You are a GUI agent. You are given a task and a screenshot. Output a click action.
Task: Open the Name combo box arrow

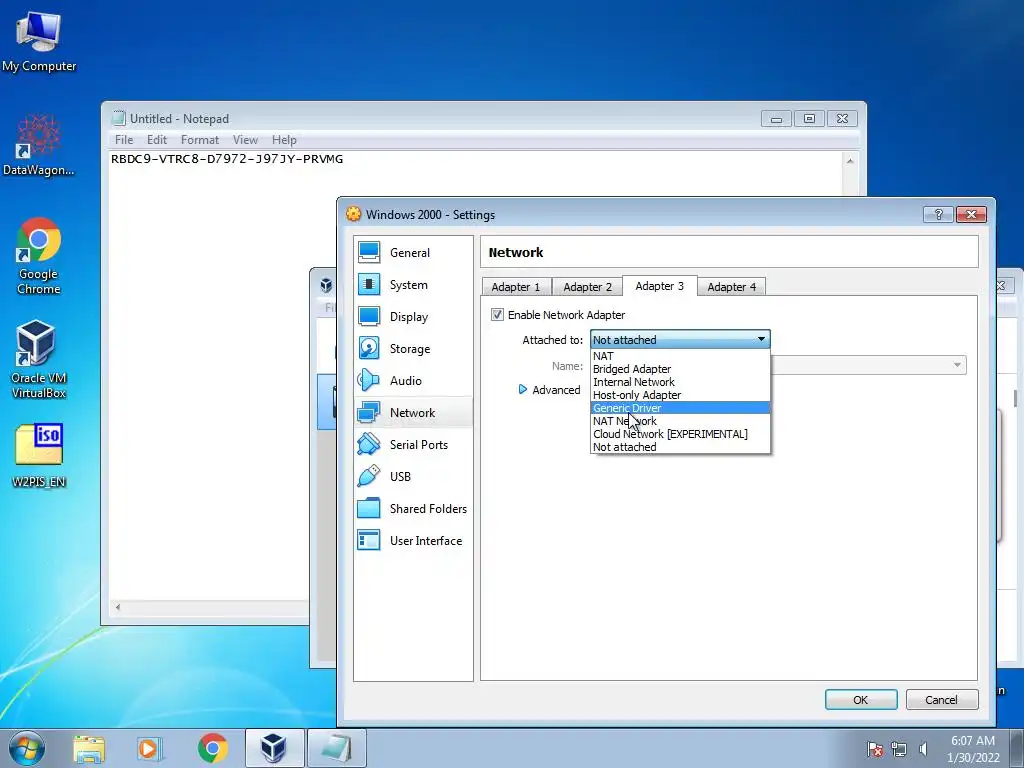click(957, 365)
